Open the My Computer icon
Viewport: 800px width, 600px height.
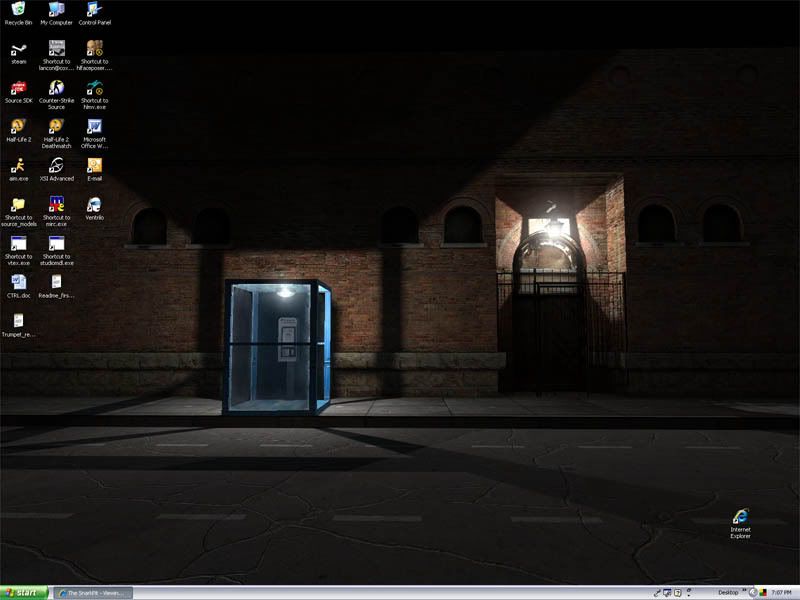pyautogui.click(x=56, y=10)
